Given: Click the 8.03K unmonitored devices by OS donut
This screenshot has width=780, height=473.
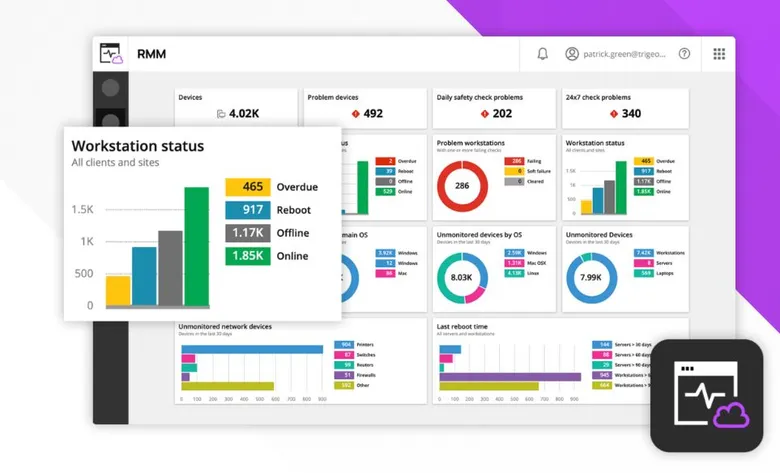Looking at the screenshot, I should 462,278.
